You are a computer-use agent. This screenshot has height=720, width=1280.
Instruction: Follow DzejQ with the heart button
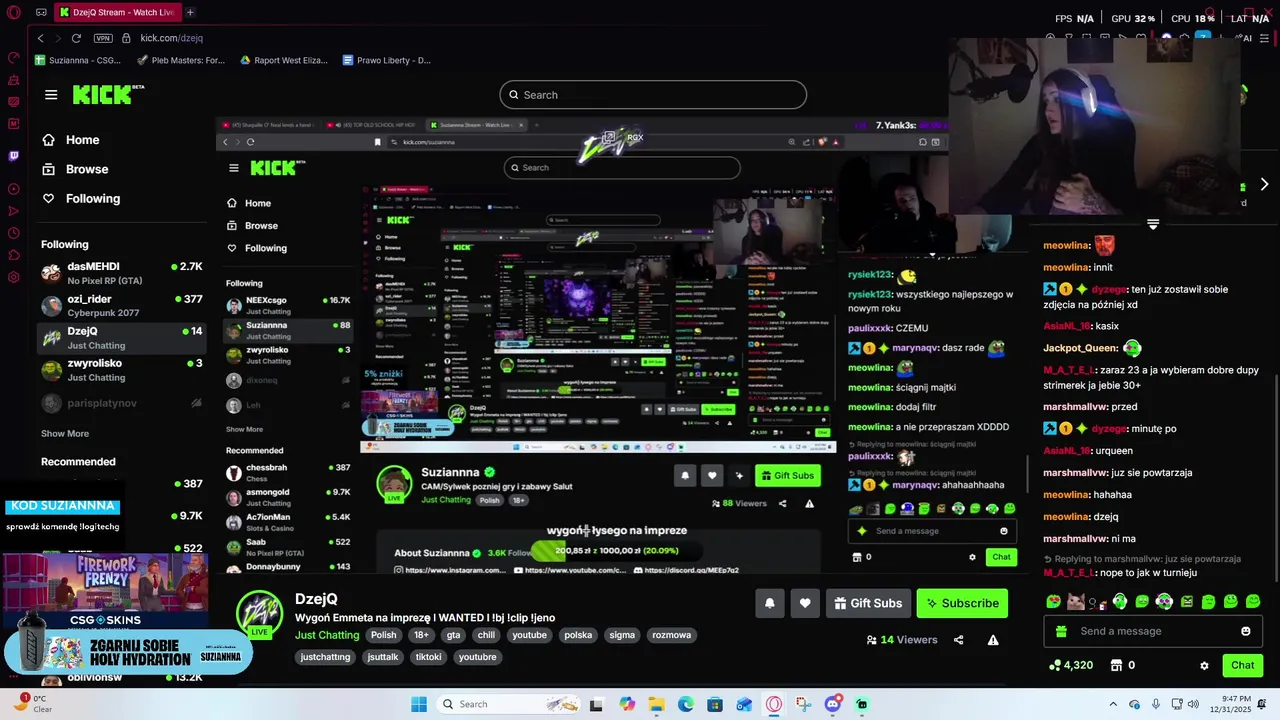coord(805,603)
